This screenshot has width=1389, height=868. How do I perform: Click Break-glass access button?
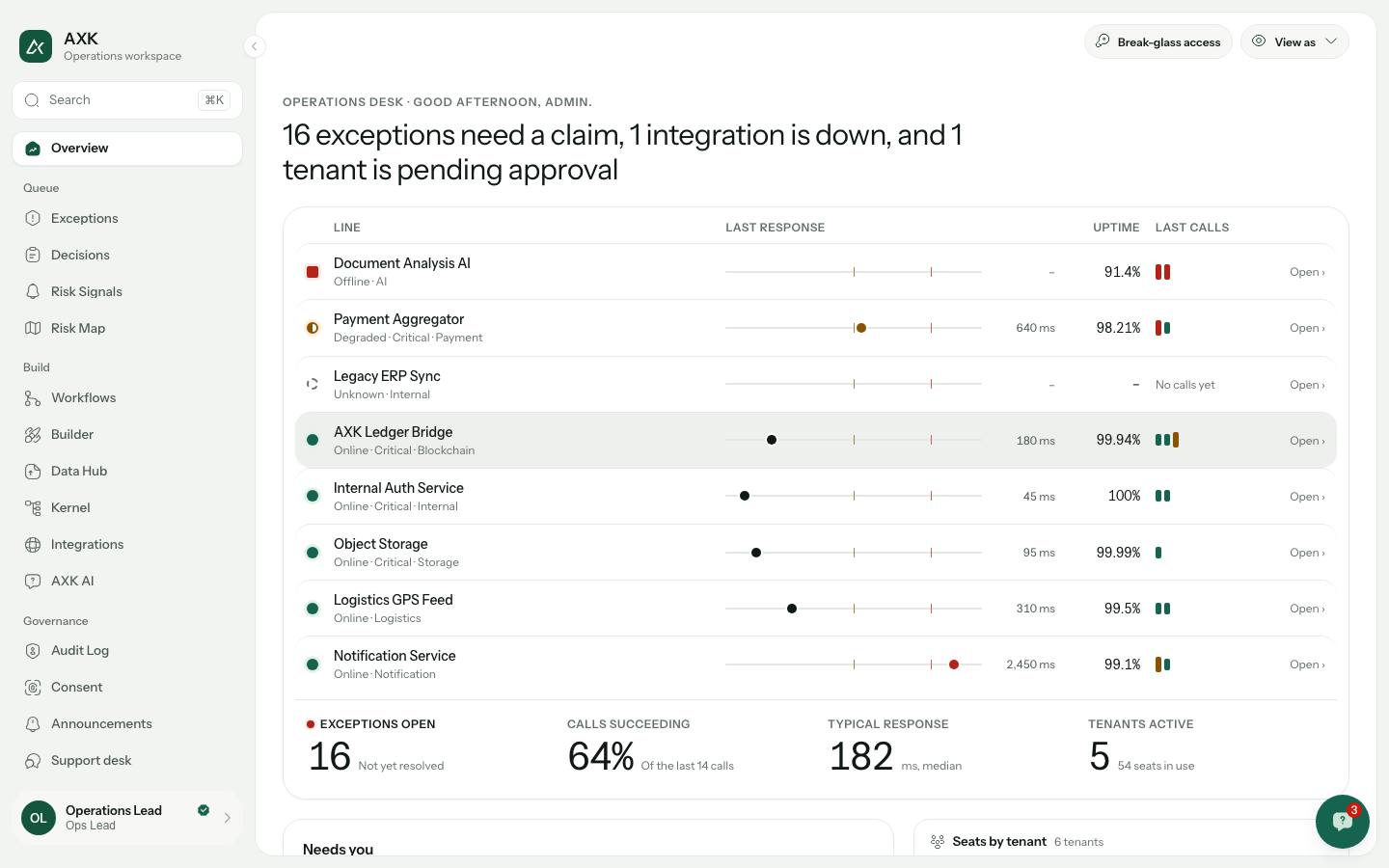1158,41
